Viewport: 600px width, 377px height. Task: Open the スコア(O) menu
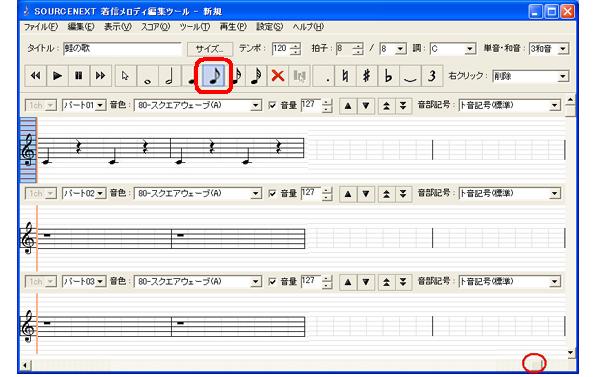pyautogui.click(x=155, y=27)
